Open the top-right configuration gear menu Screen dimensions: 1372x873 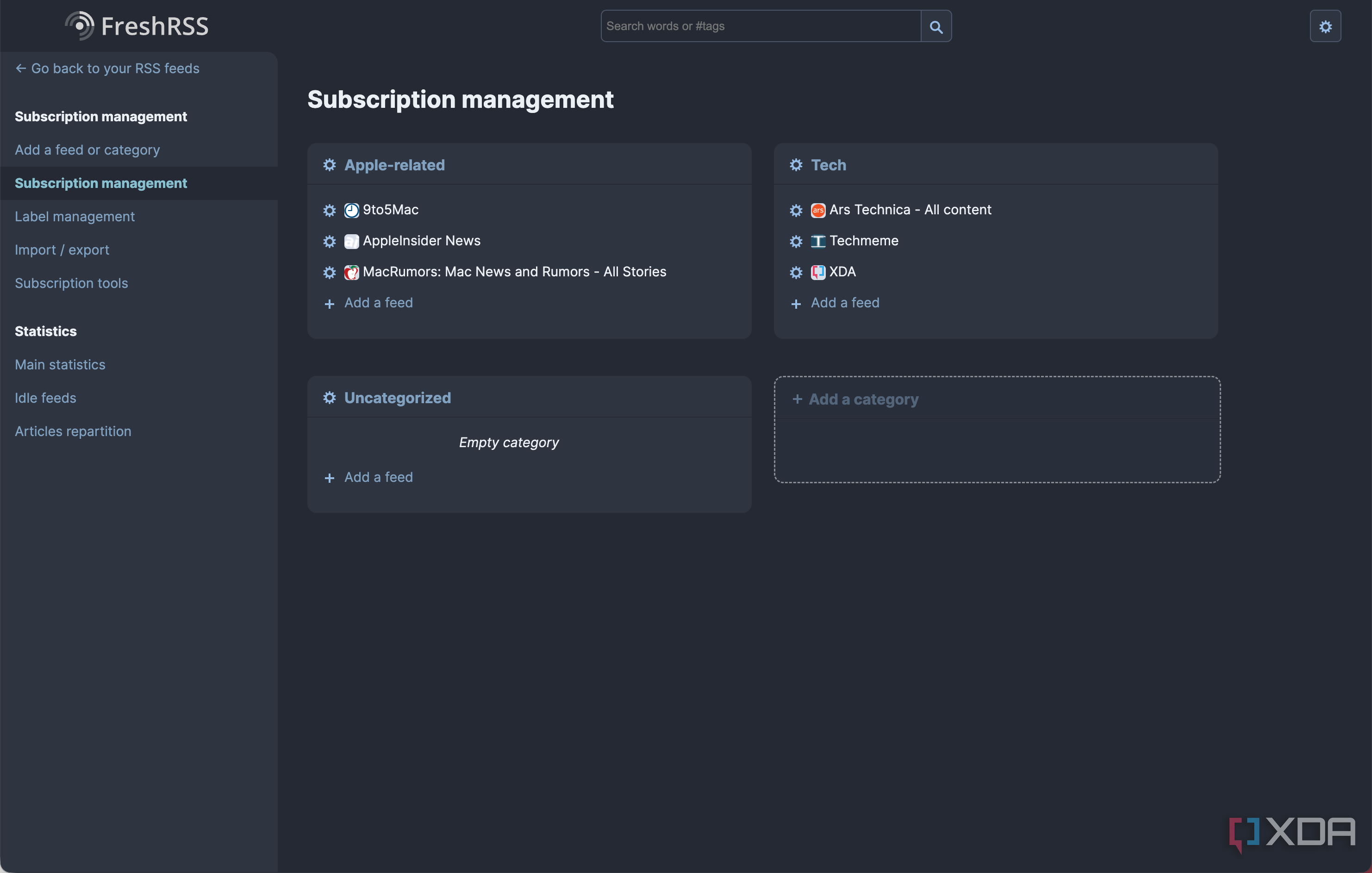coord(1325,26)
